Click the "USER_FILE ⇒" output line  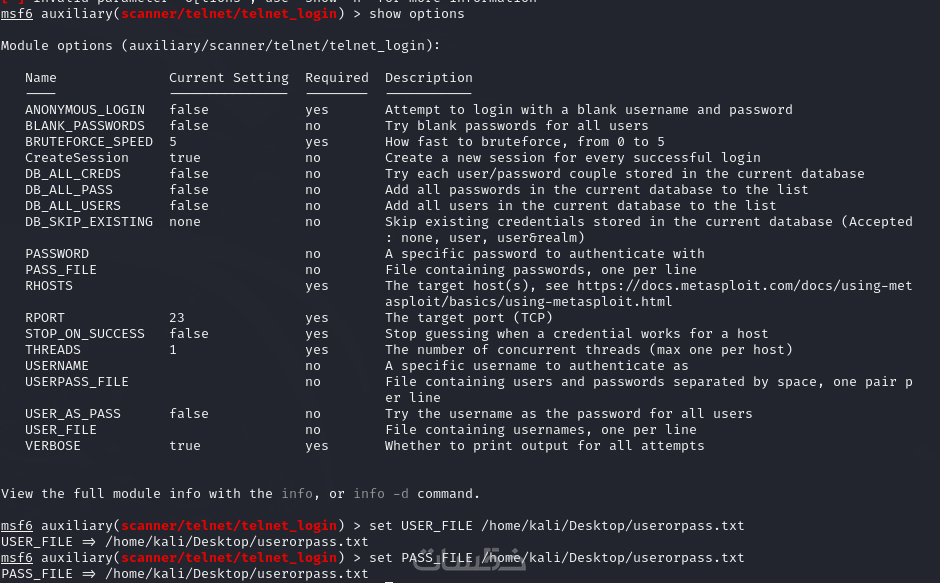[x=185, y=542]
